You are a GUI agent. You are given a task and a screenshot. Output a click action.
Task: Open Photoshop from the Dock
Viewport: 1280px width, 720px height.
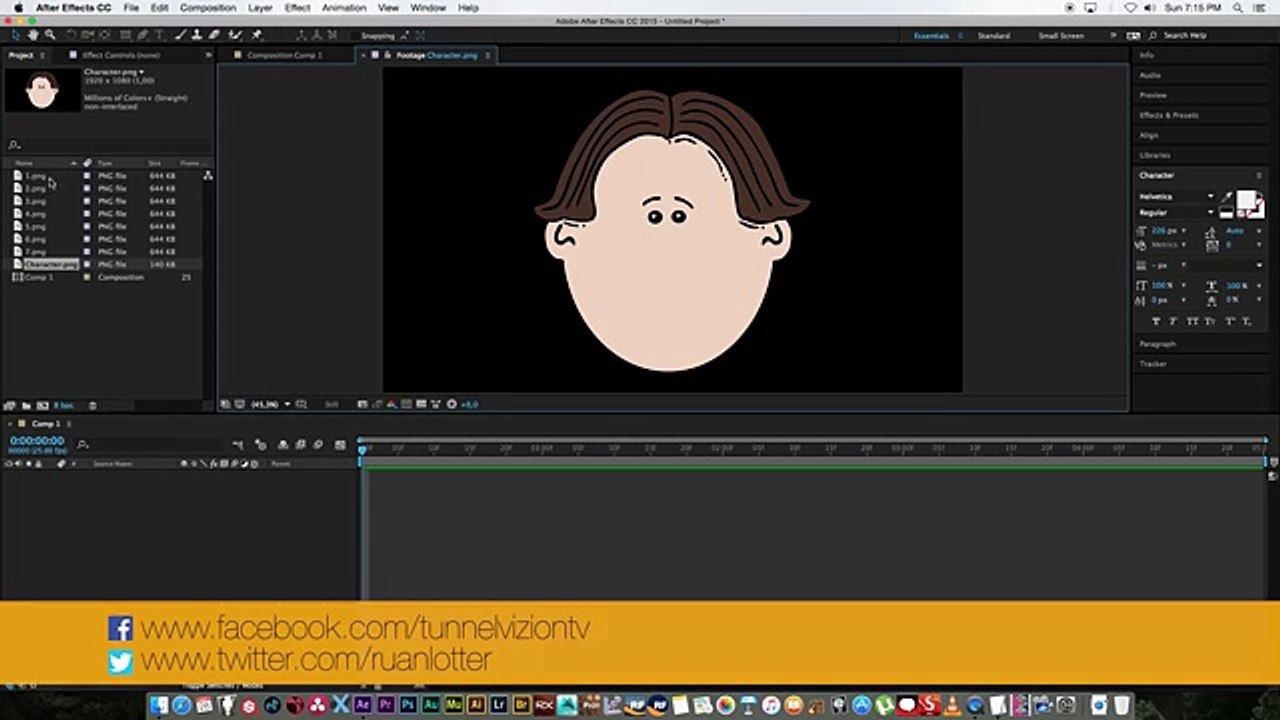[x=408, y=705]
